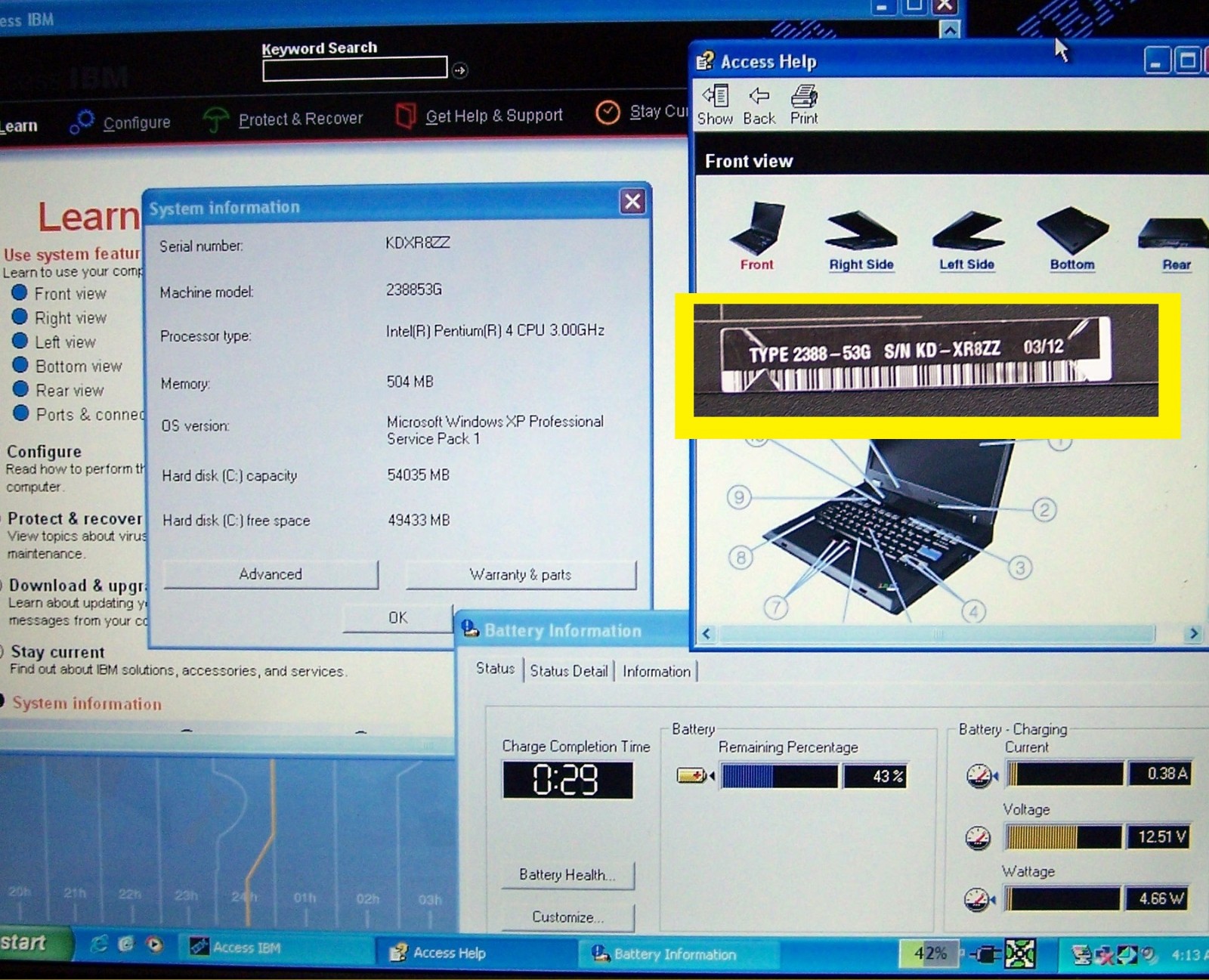Screen dimensions: 1209x980
Task: Click the Warranty & parts button
Action: pos(521,575)
